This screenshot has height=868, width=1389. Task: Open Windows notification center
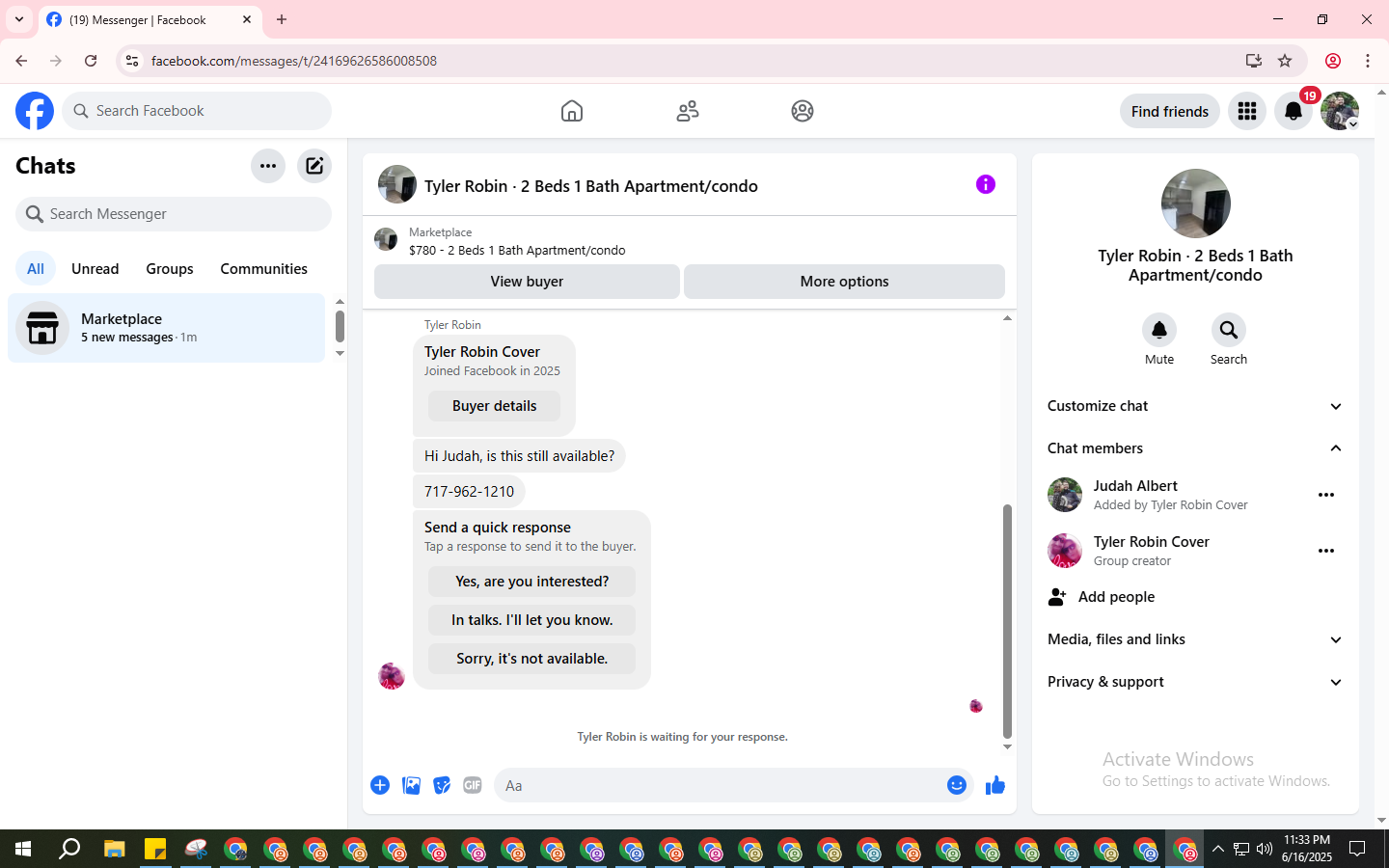tap(1357, 849)
